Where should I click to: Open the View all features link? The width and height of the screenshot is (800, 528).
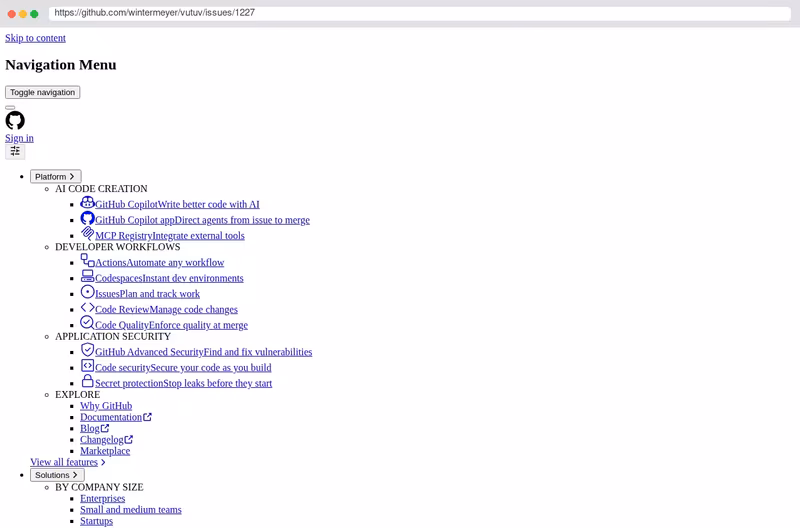coord(64,462)
